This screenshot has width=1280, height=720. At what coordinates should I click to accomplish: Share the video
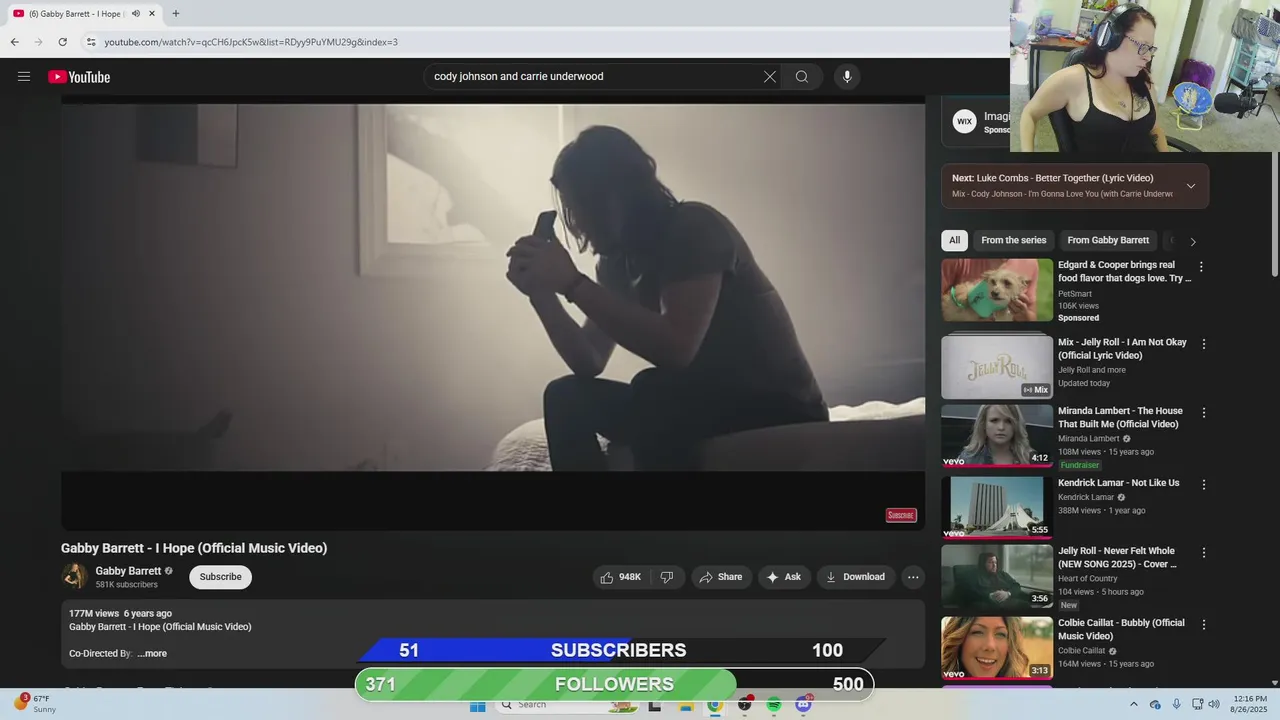[721, 577]
